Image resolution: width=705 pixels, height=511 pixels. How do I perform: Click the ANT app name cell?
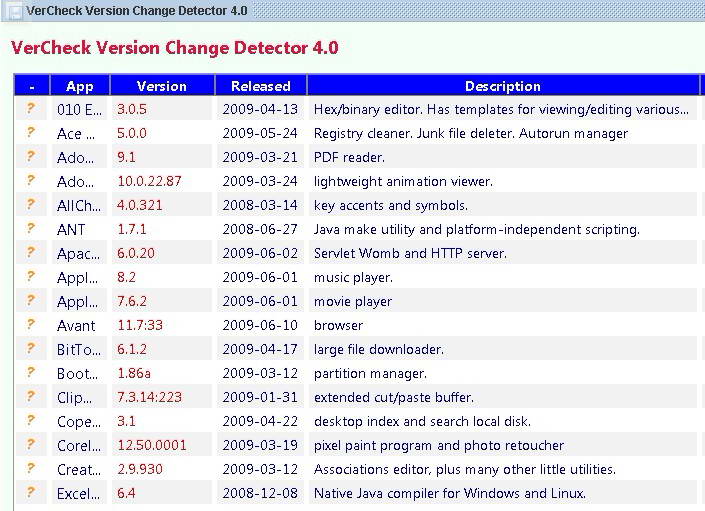click(72, 229)
